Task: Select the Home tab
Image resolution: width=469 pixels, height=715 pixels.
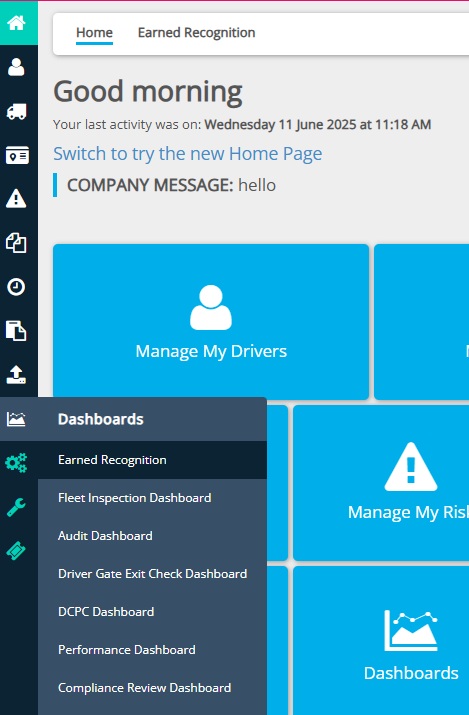Action: click(x=94, y=33)
